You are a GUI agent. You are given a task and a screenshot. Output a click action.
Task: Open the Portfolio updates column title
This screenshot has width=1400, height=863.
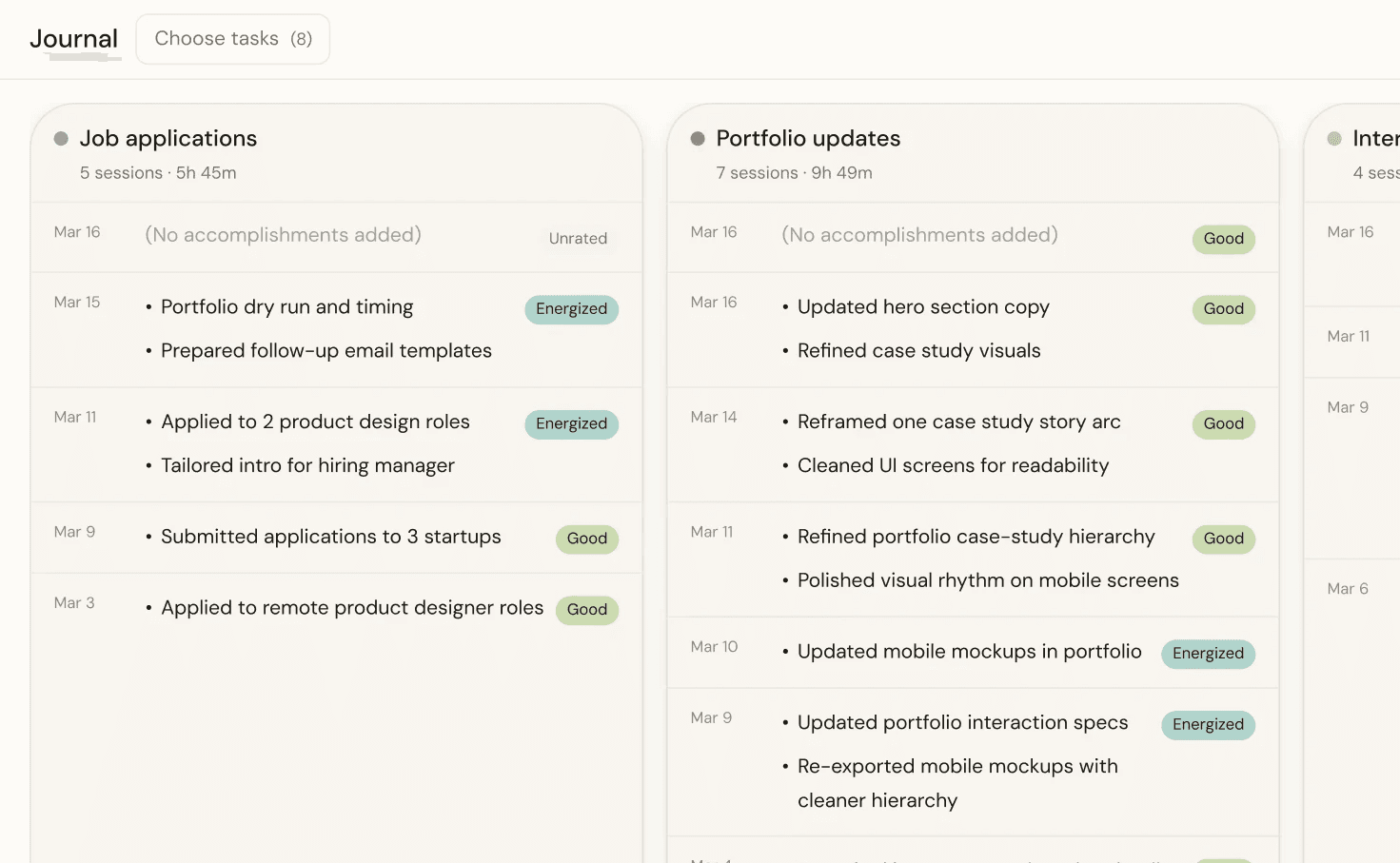pyautogui.click(x=808, y=139)
